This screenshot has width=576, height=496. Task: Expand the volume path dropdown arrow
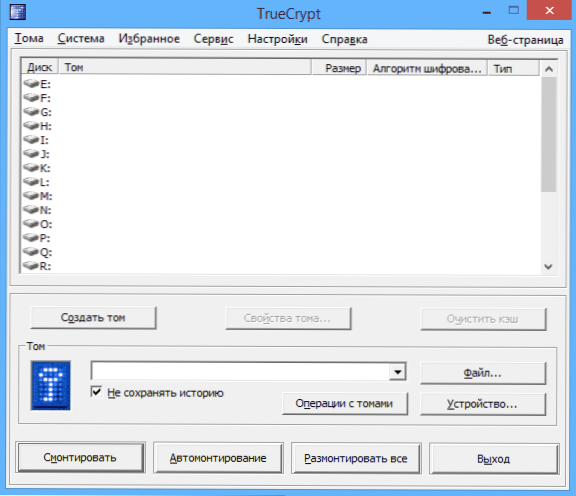397,372
